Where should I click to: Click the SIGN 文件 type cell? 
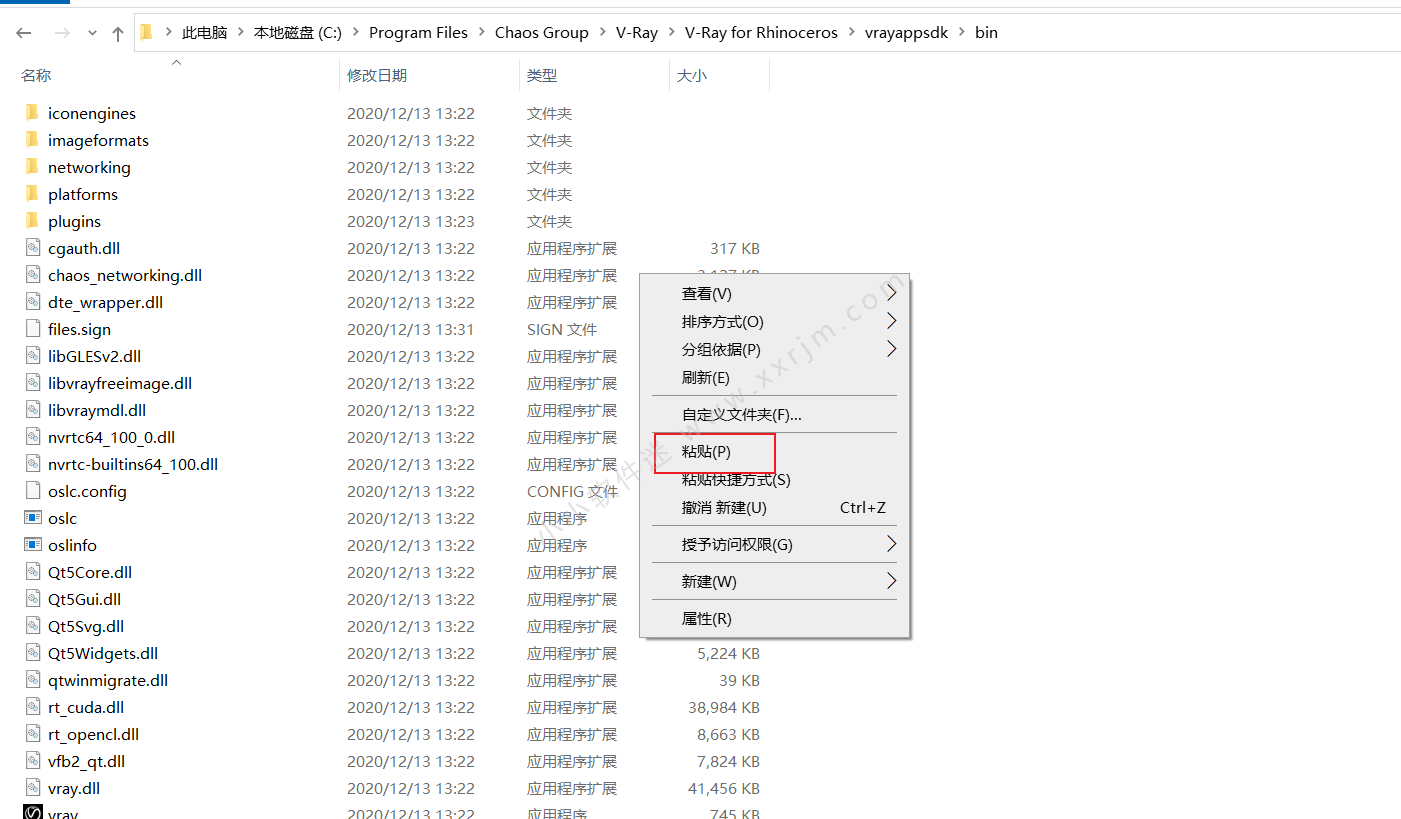pyautogui.click(x=562, y=329)
